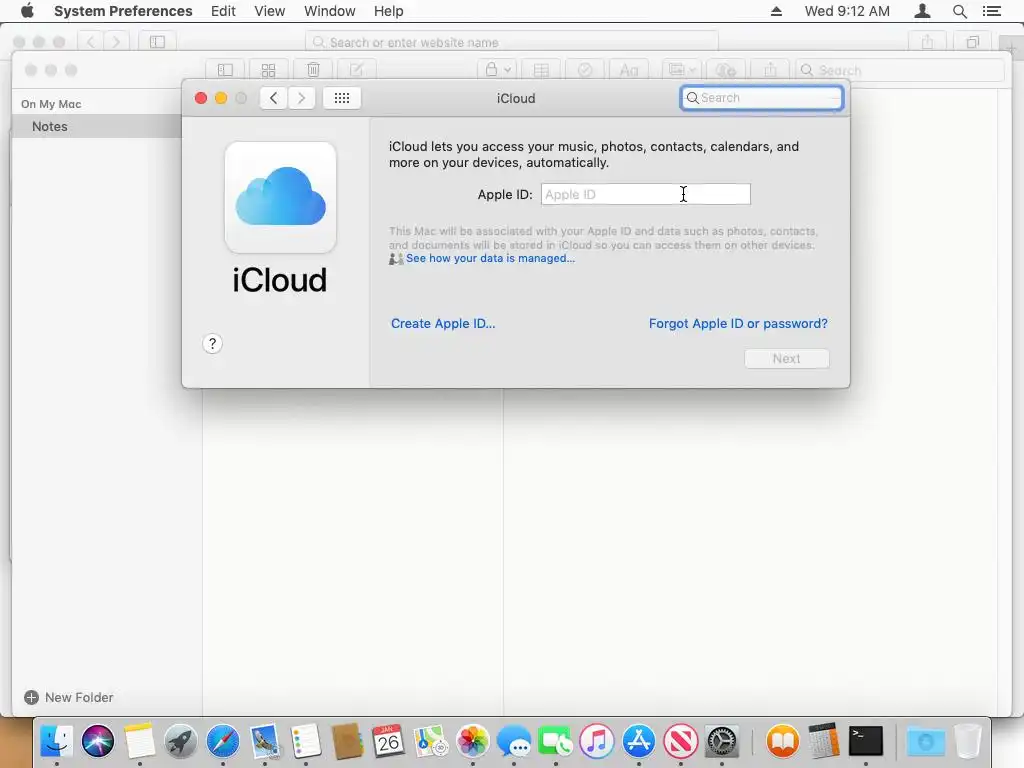This screenshot has height=768, width=1024.
Task: Open the Edit menu
Action: tap(223, 11)
